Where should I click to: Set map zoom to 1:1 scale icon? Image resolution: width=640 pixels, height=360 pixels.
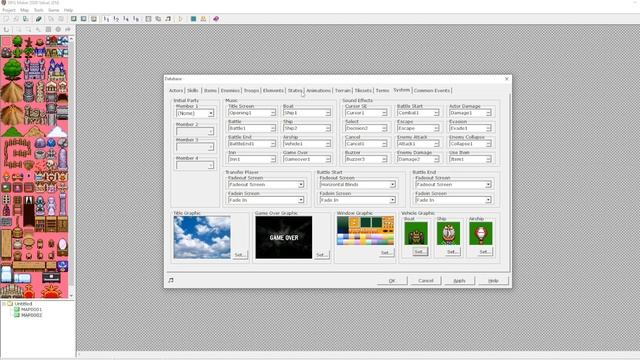tap(107, 19)
